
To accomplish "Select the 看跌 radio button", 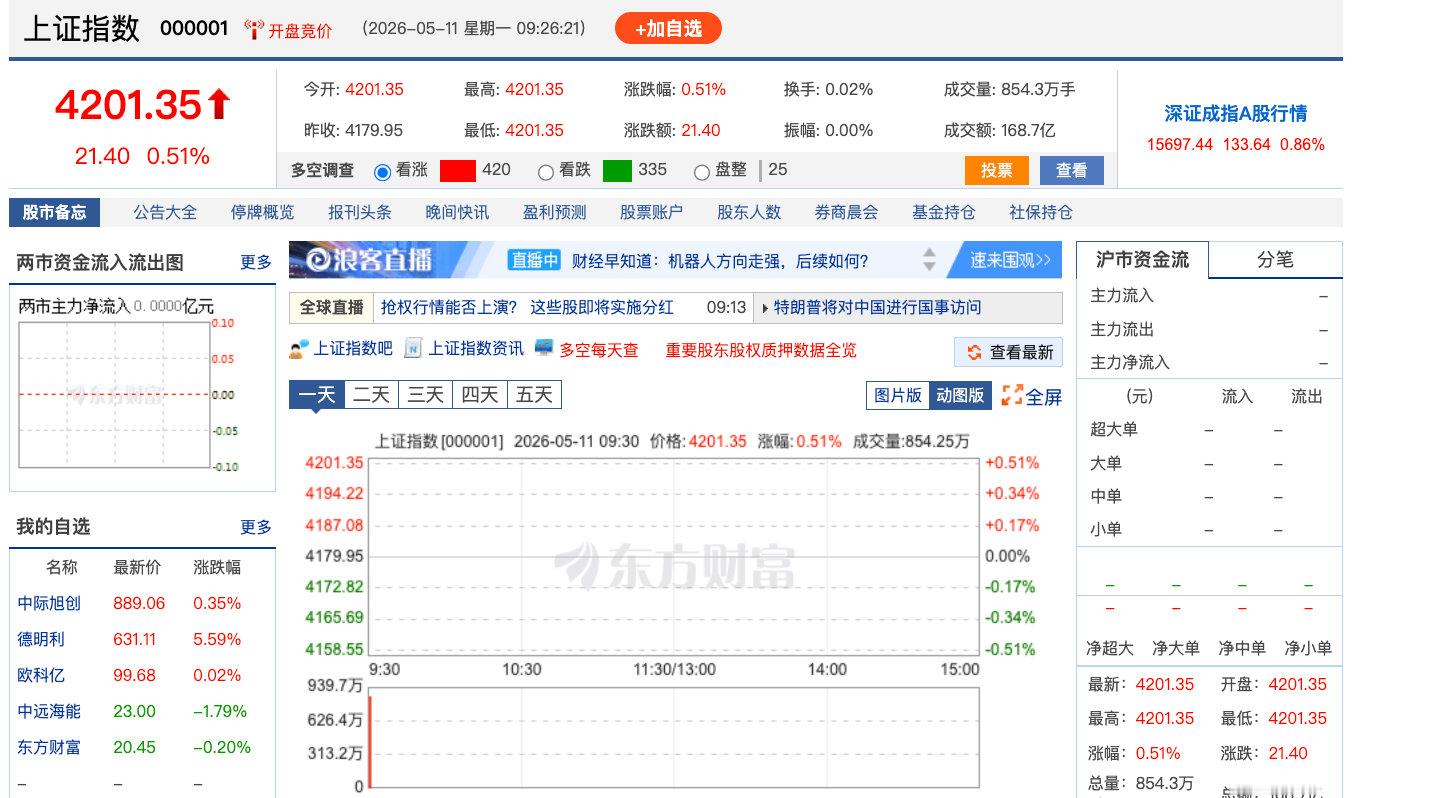I will tap(545, 171).
